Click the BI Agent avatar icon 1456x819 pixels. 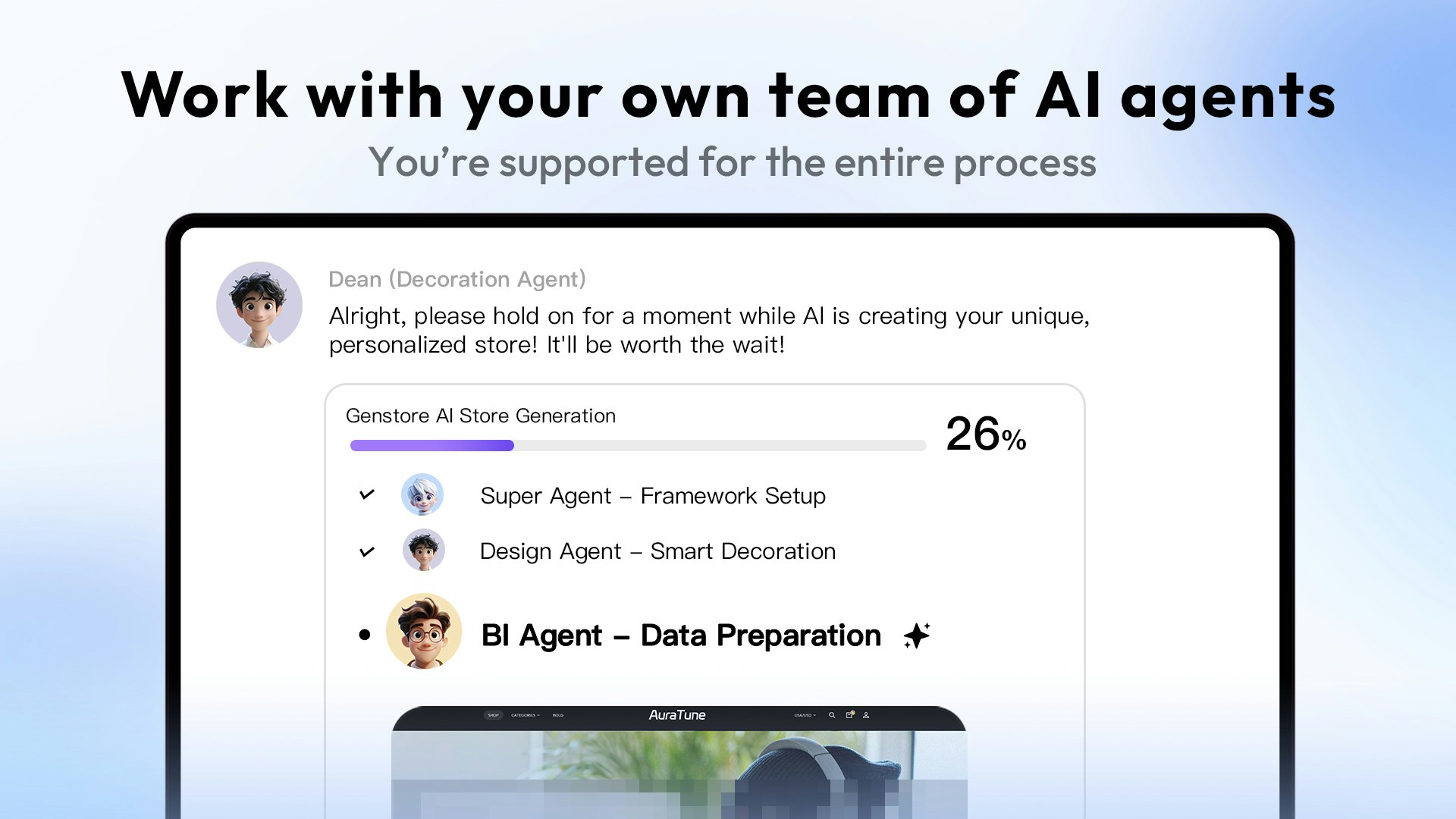[424, 632]
